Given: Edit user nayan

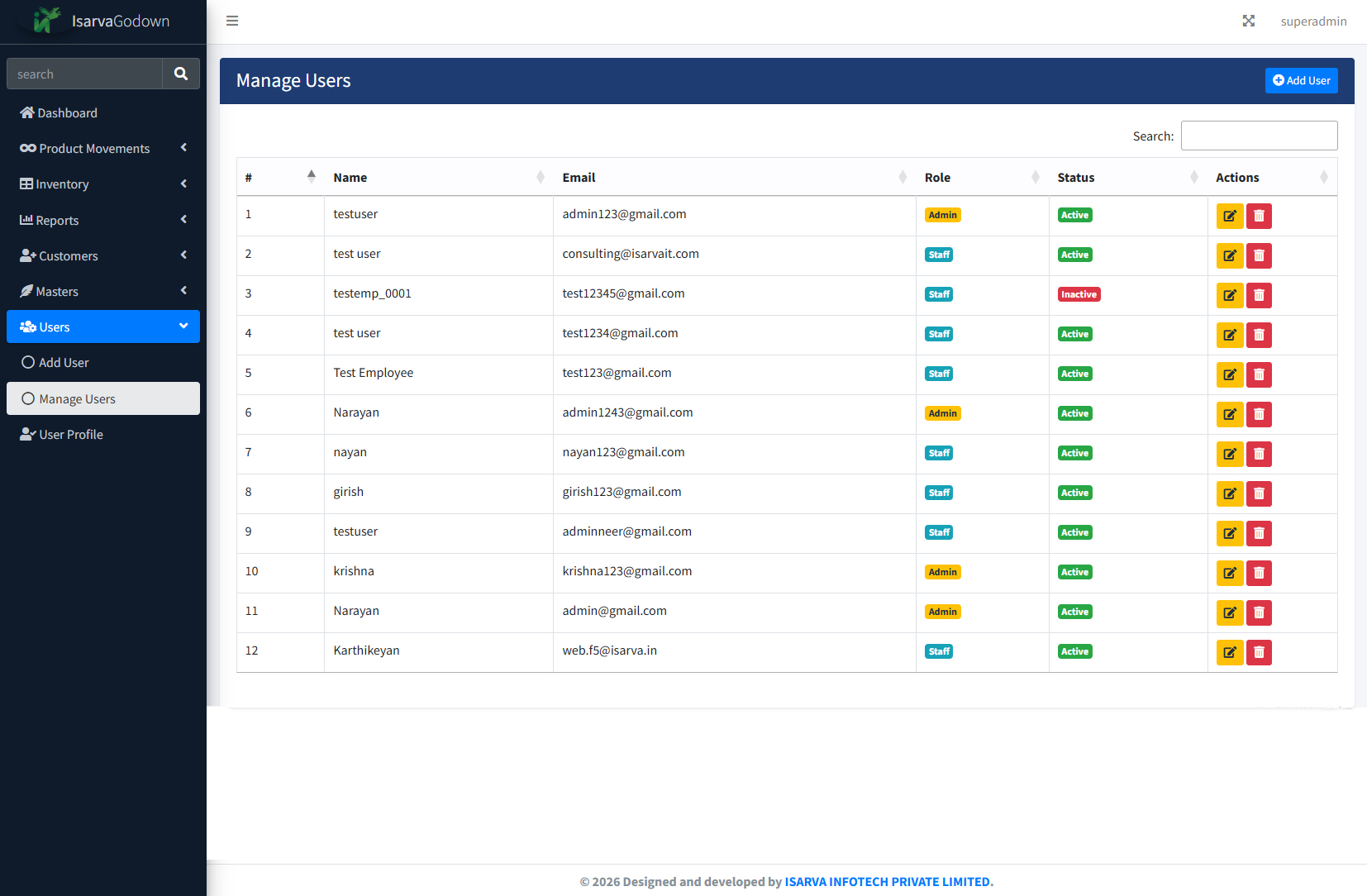Looking at the screenshot, I should point(1230,454).
